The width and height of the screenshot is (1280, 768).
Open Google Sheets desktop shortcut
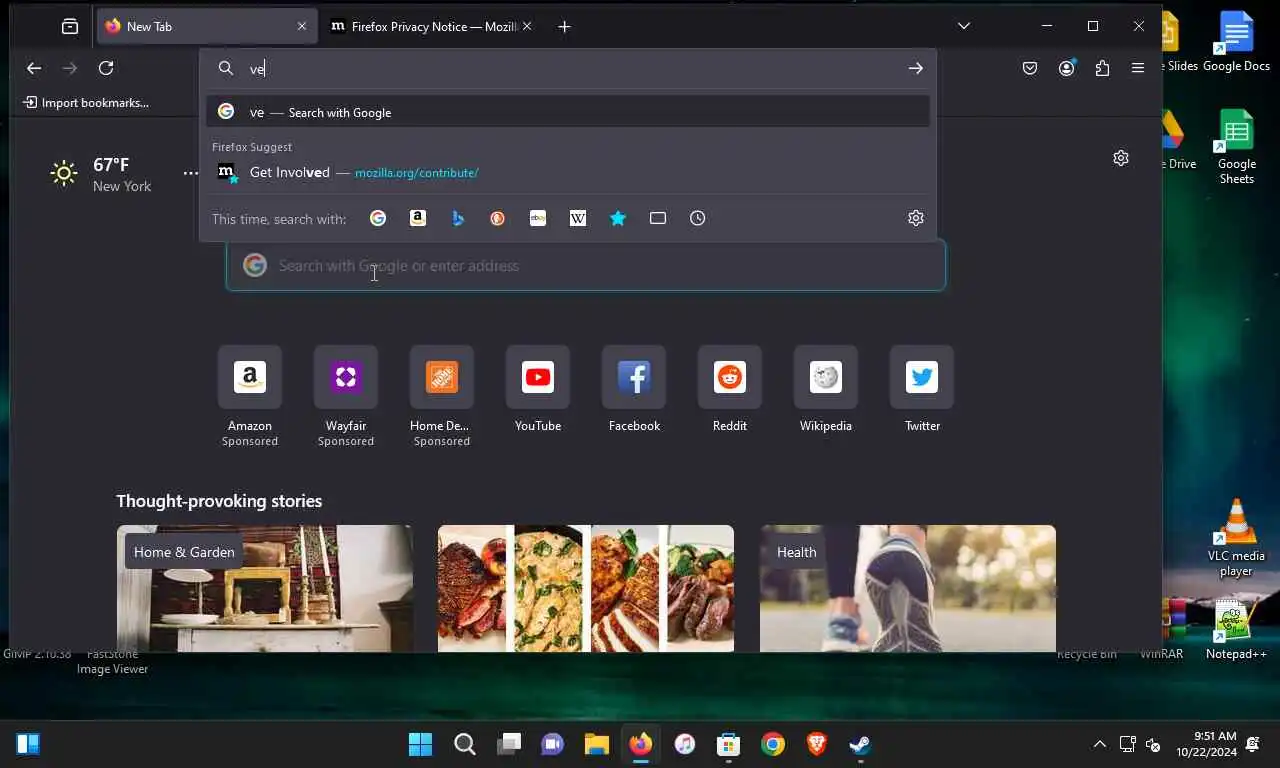[x=1236, y=146]
